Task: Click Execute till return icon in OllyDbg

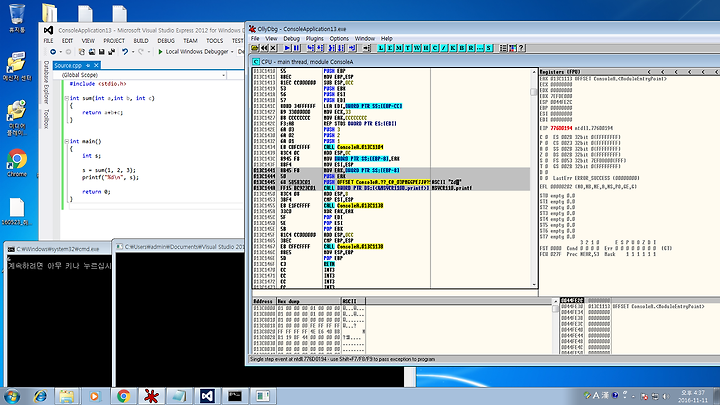Action: 352,48
